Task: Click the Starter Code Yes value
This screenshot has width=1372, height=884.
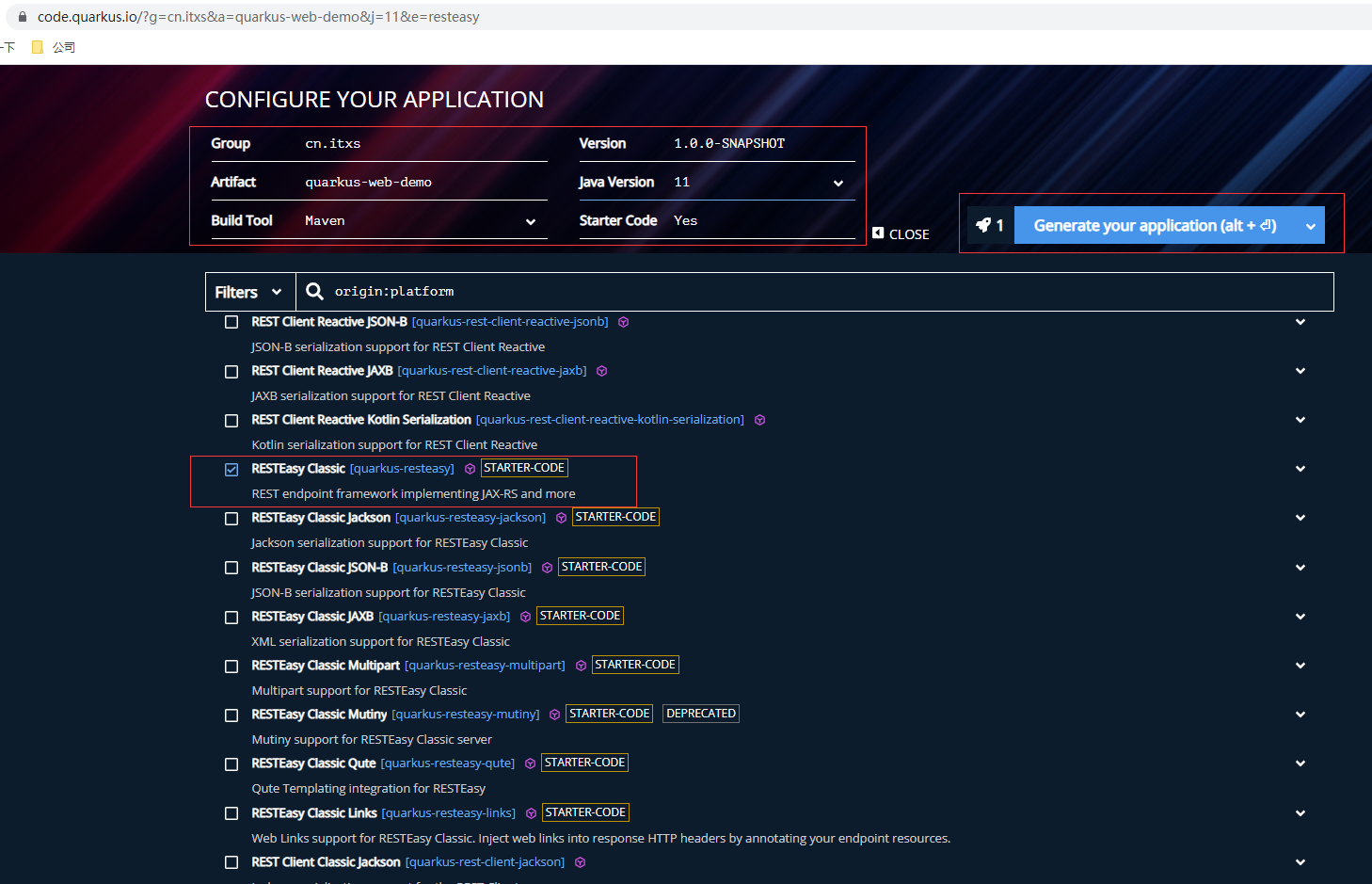Action: point(686,220)
